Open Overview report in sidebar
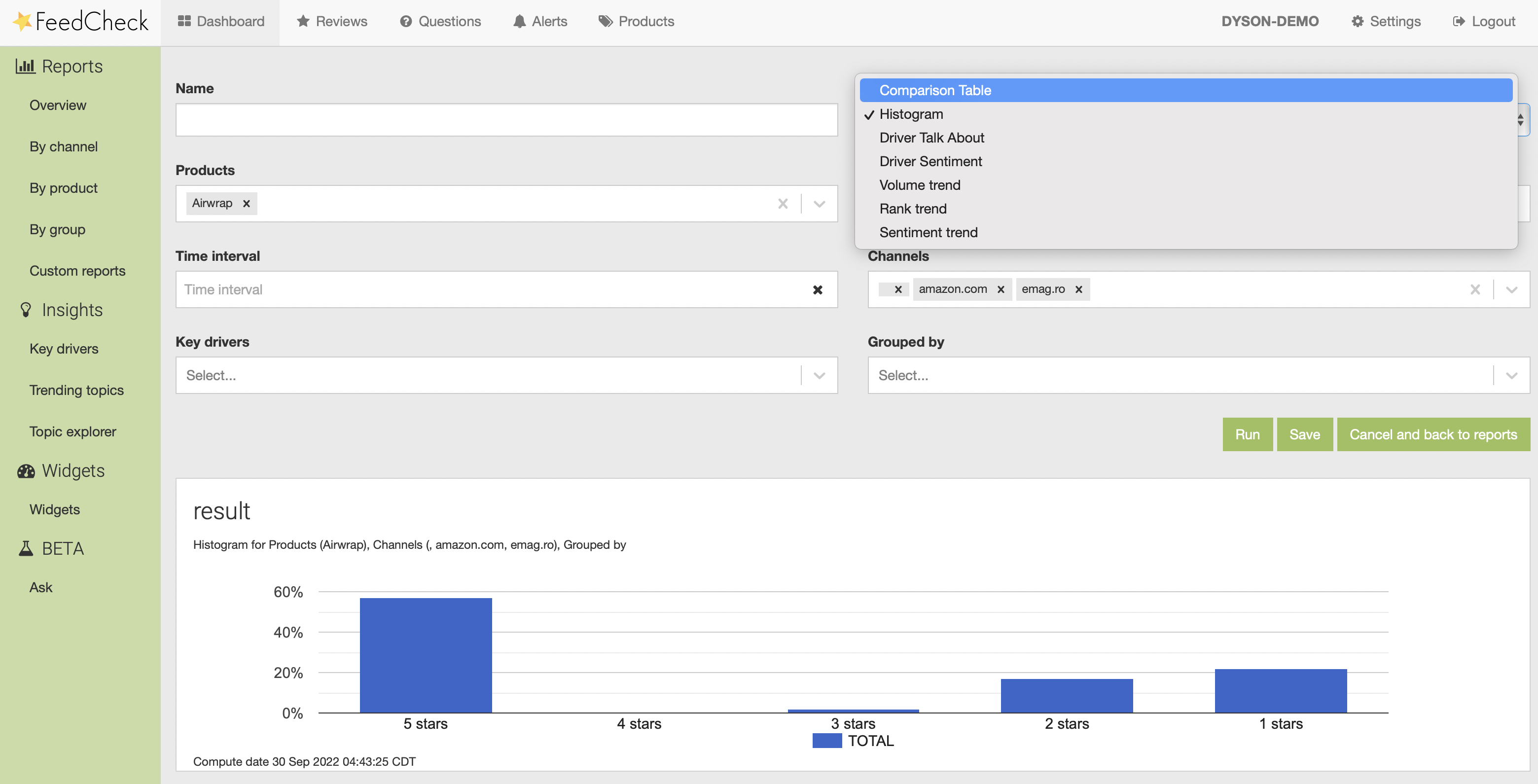This screenshot has width=1538, height=784. [x=58, y=105]
